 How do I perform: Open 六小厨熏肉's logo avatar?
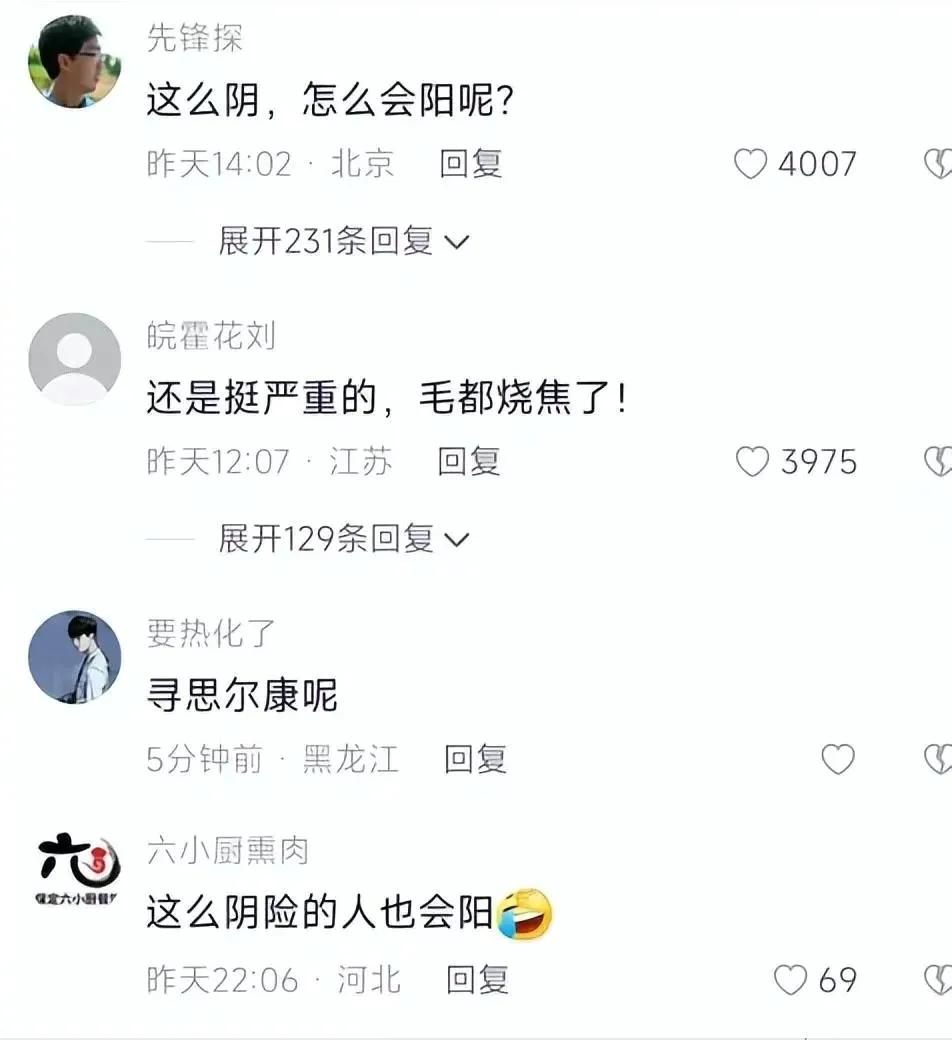pos(76,868)
